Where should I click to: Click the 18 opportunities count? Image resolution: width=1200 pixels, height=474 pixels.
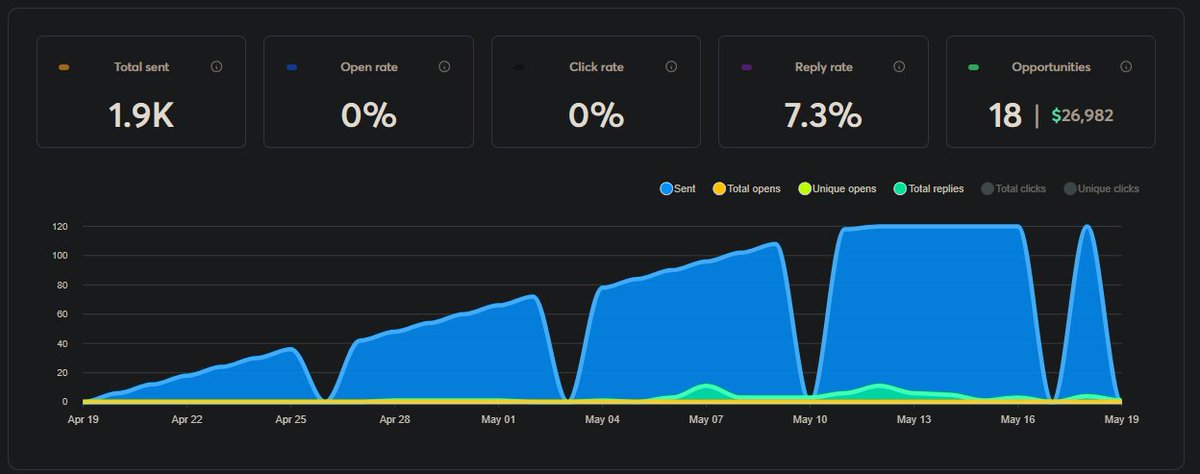(1004, 116)
